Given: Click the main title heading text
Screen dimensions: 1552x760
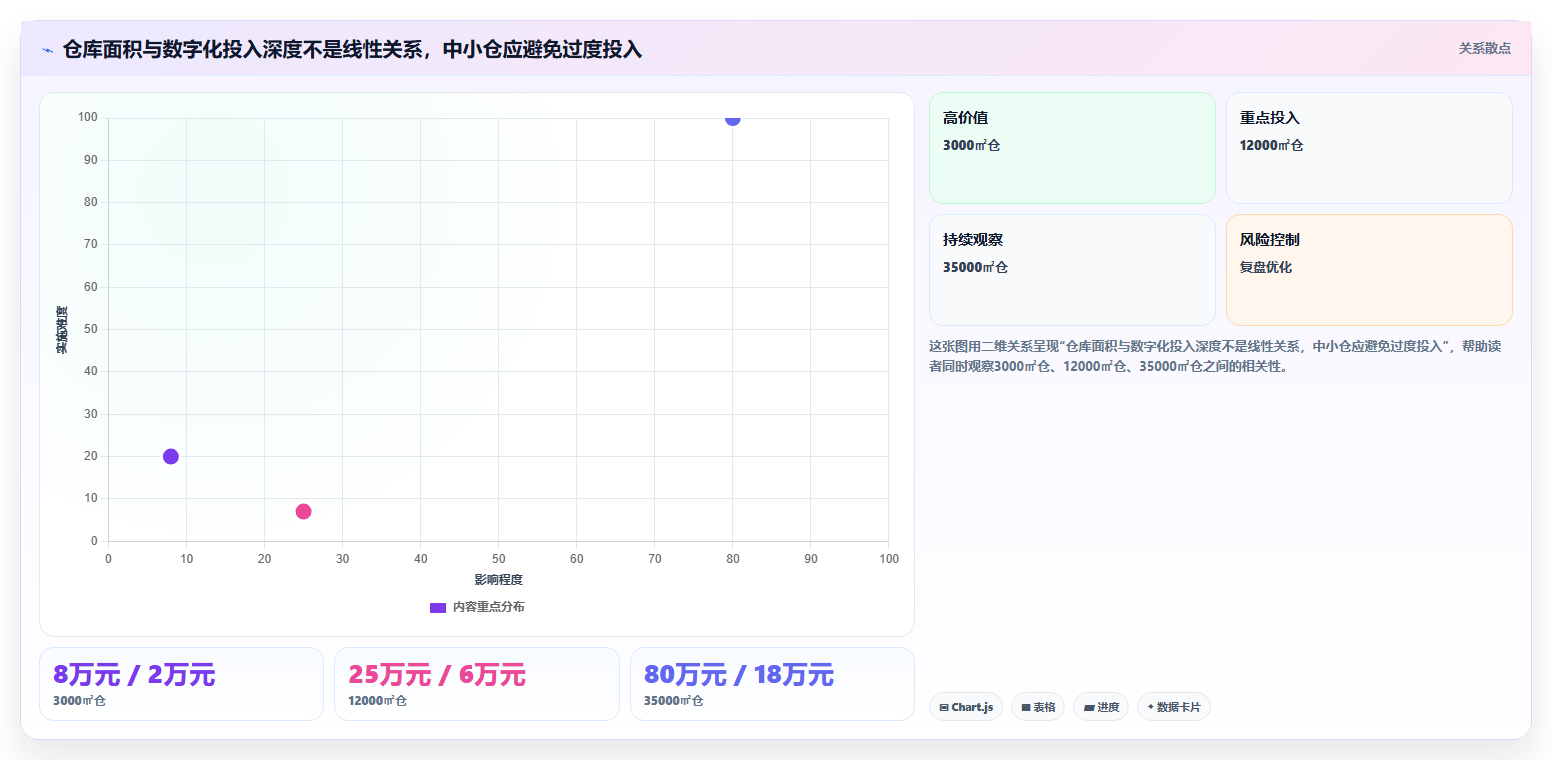Looking at the screenshot, I should 352,49.
